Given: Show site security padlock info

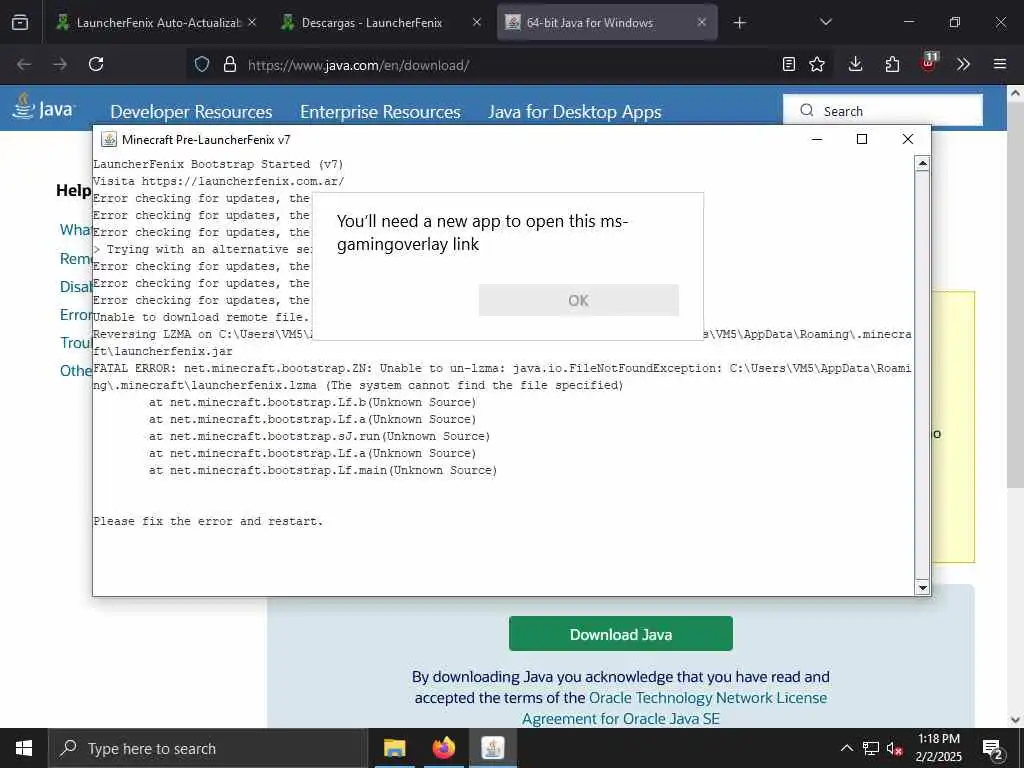Looking at the screenshot, I should point(230,64).
